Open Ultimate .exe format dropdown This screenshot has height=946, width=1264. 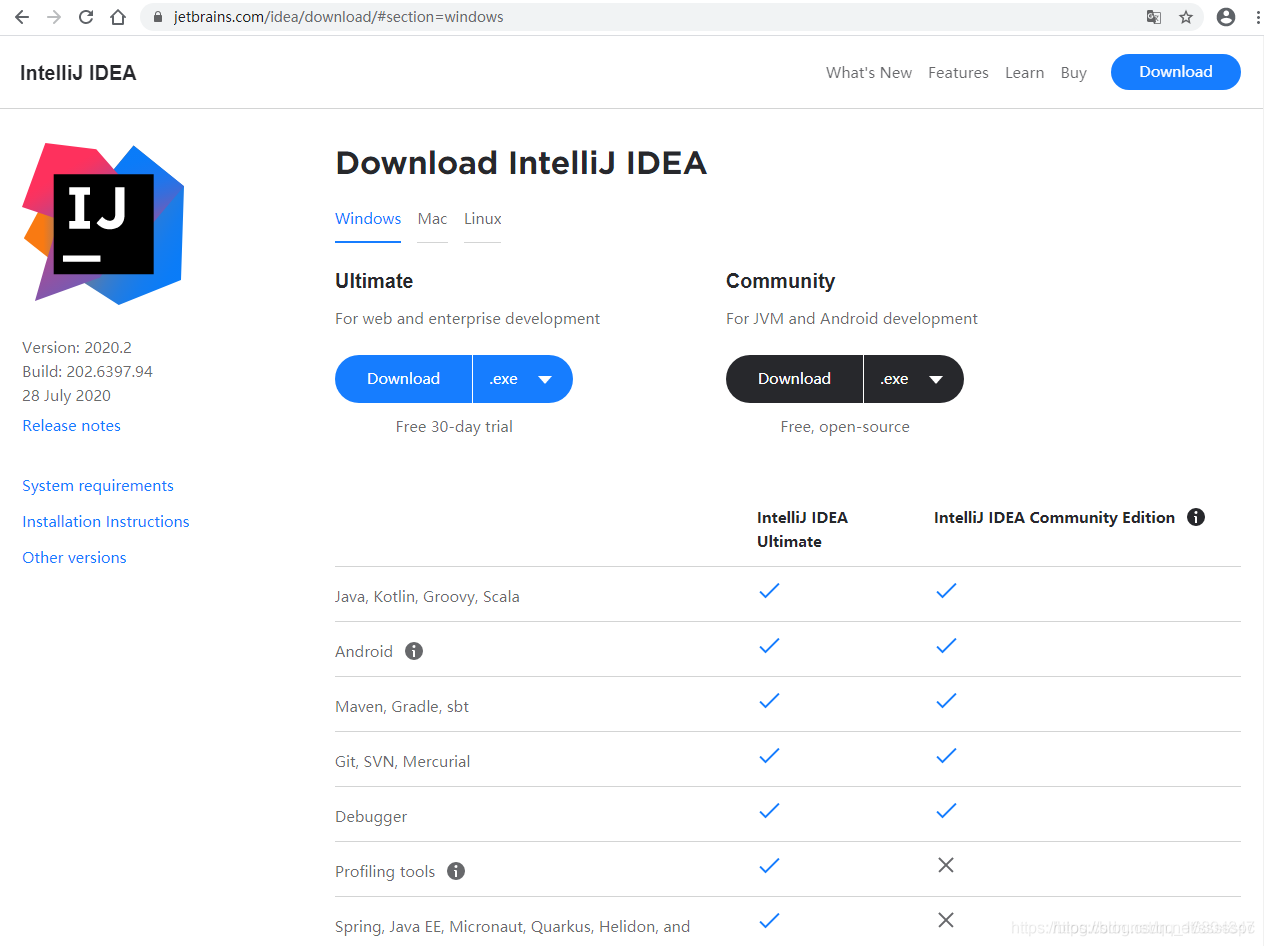tap(523, 379)
